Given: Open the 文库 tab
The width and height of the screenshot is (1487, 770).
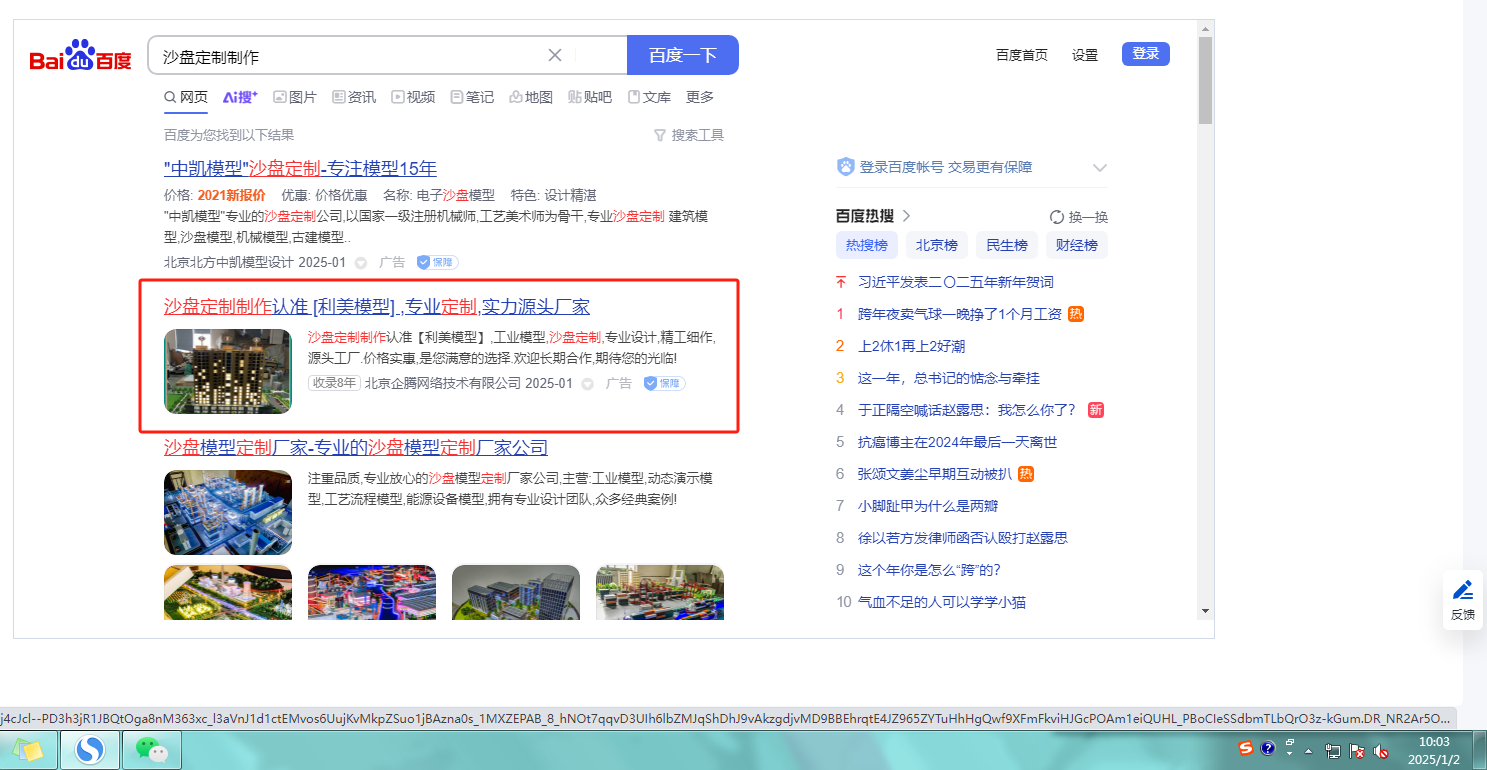Looking at the screenshot, I should point(649,97).
